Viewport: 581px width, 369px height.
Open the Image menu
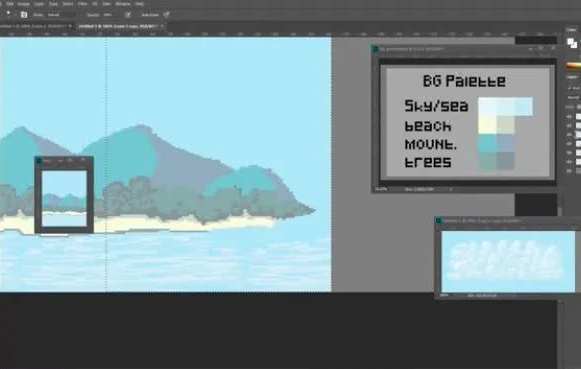tap(24, 4)
